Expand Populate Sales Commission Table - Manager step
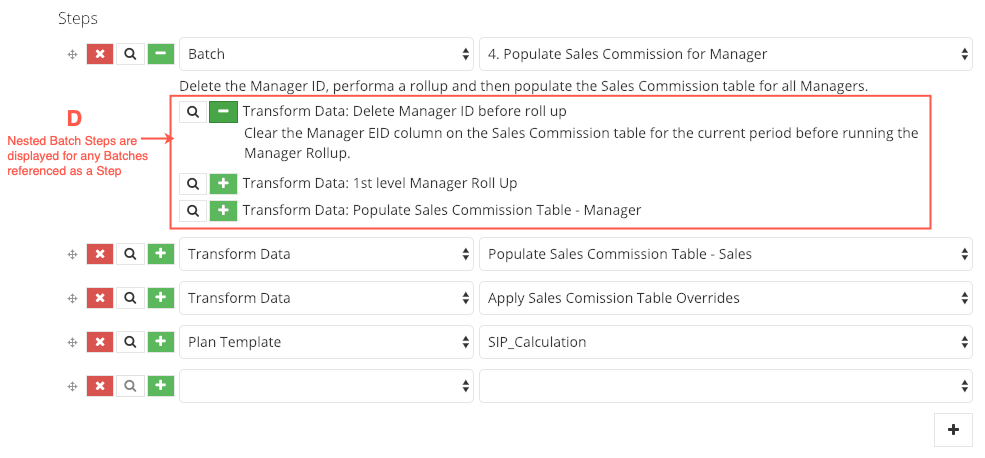The height and width of the screenshot is (458, 985). pos(223,210)
